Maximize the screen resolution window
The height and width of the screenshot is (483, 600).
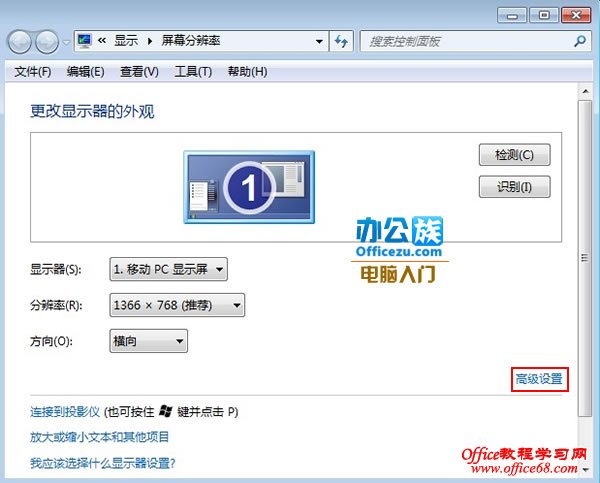[544, 16]
